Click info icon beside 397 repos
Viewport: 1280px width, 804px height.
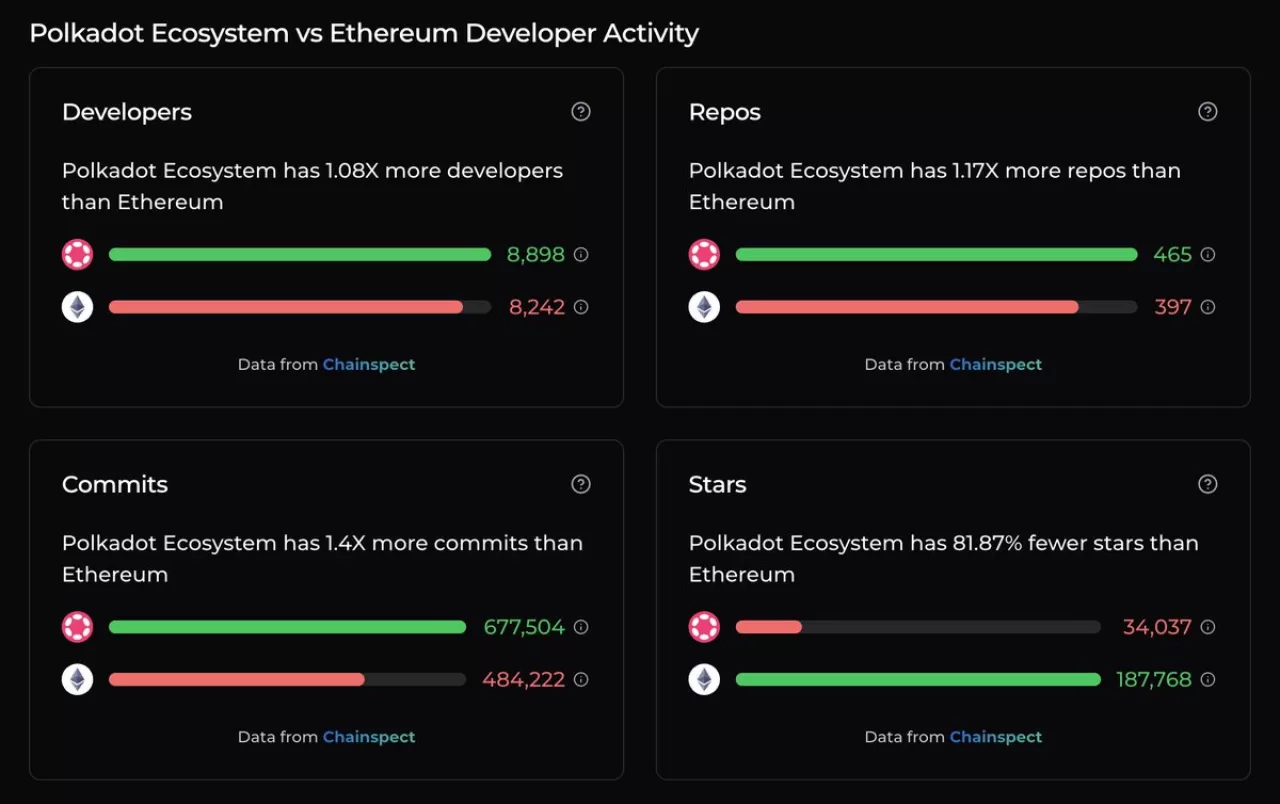coord(1208,307)
